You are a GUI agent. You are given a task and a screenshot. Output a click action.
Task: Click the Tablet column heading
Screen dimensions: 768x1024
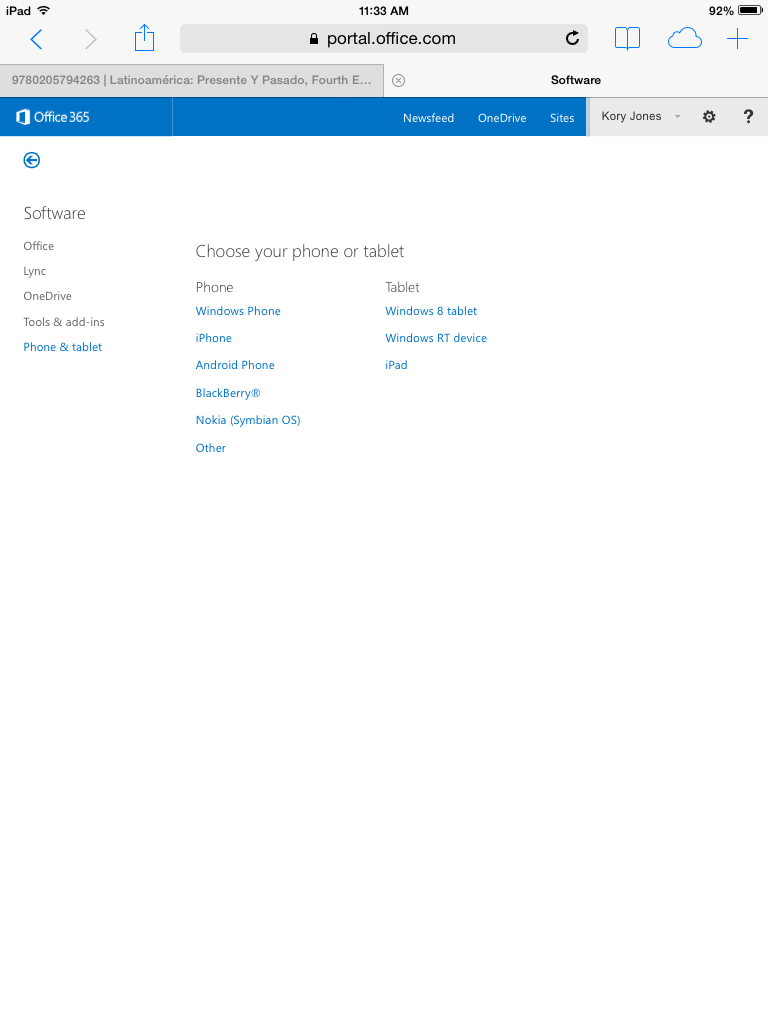(x=402, y=287)
